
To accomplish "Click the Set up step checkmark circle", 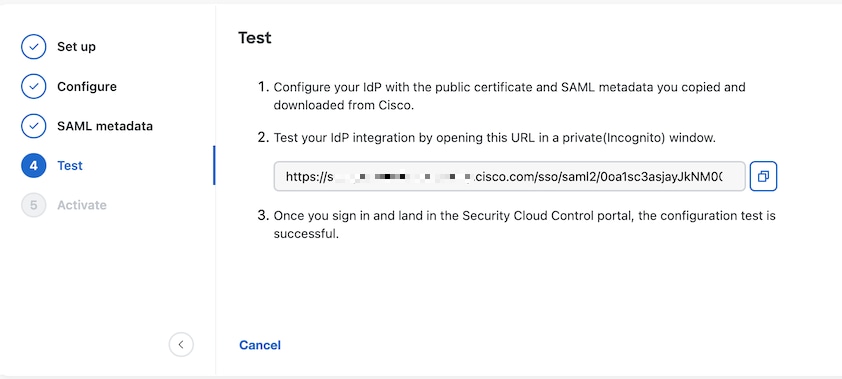I will 34,47.
